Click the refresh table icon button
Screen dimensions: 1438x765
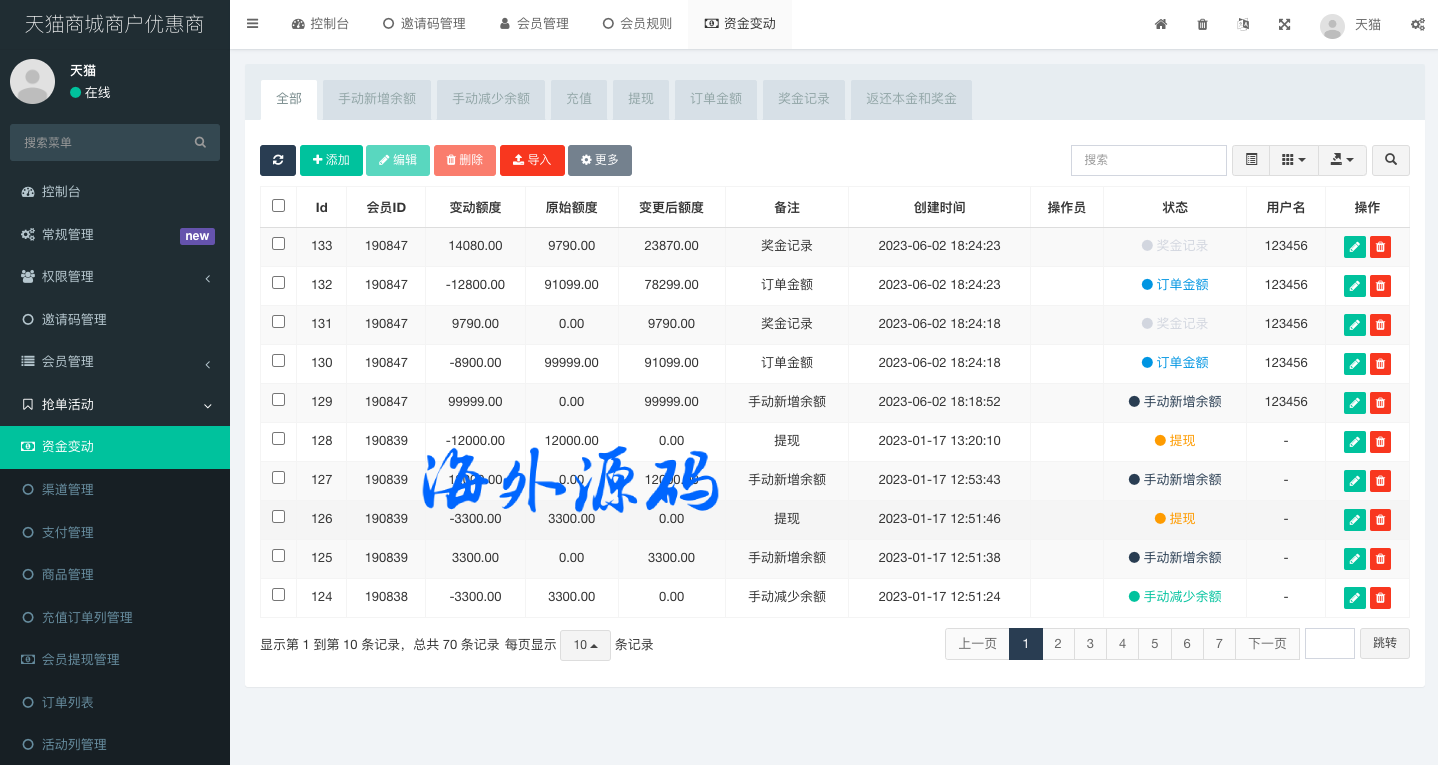point(277,160)
